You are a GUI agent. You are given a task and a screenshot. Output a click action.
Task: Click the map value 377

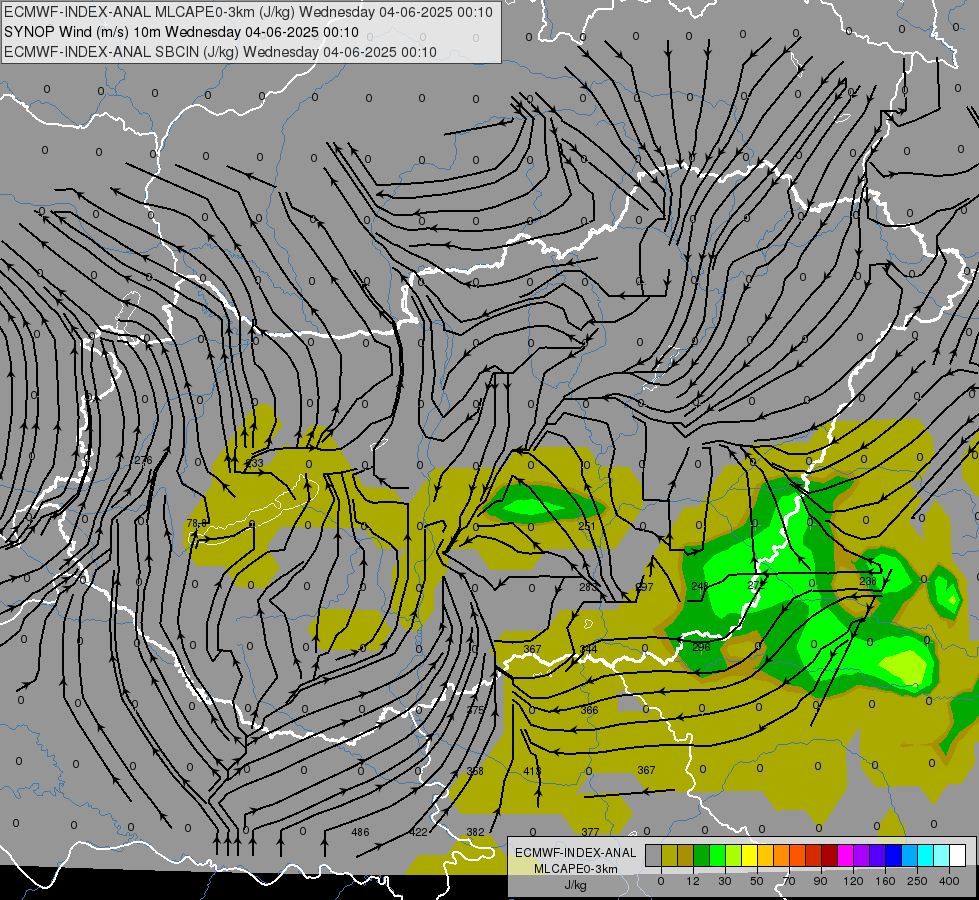[590, 831]
